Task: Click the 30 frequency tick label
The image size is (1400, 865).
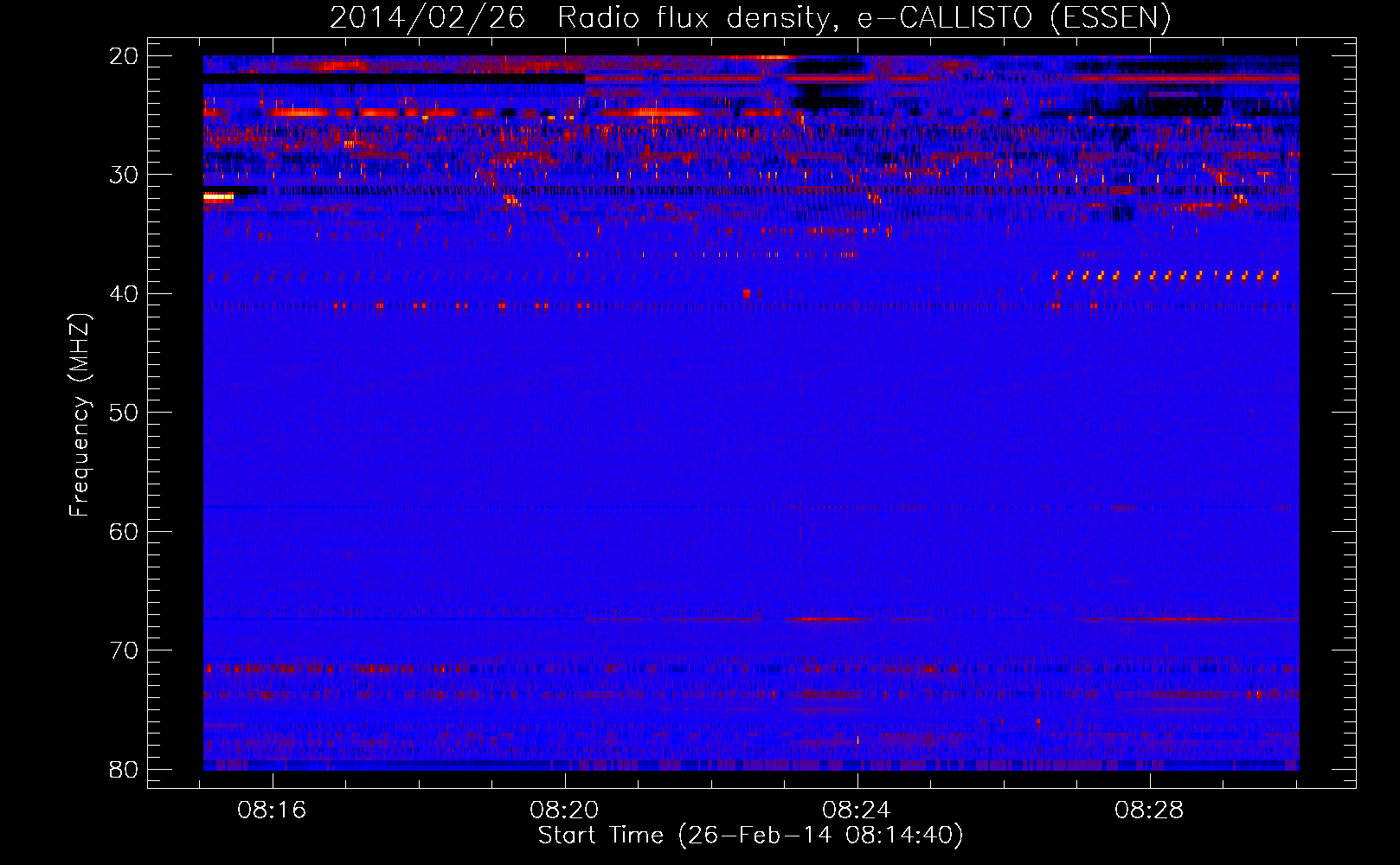Action: click(x=124, y=175)
